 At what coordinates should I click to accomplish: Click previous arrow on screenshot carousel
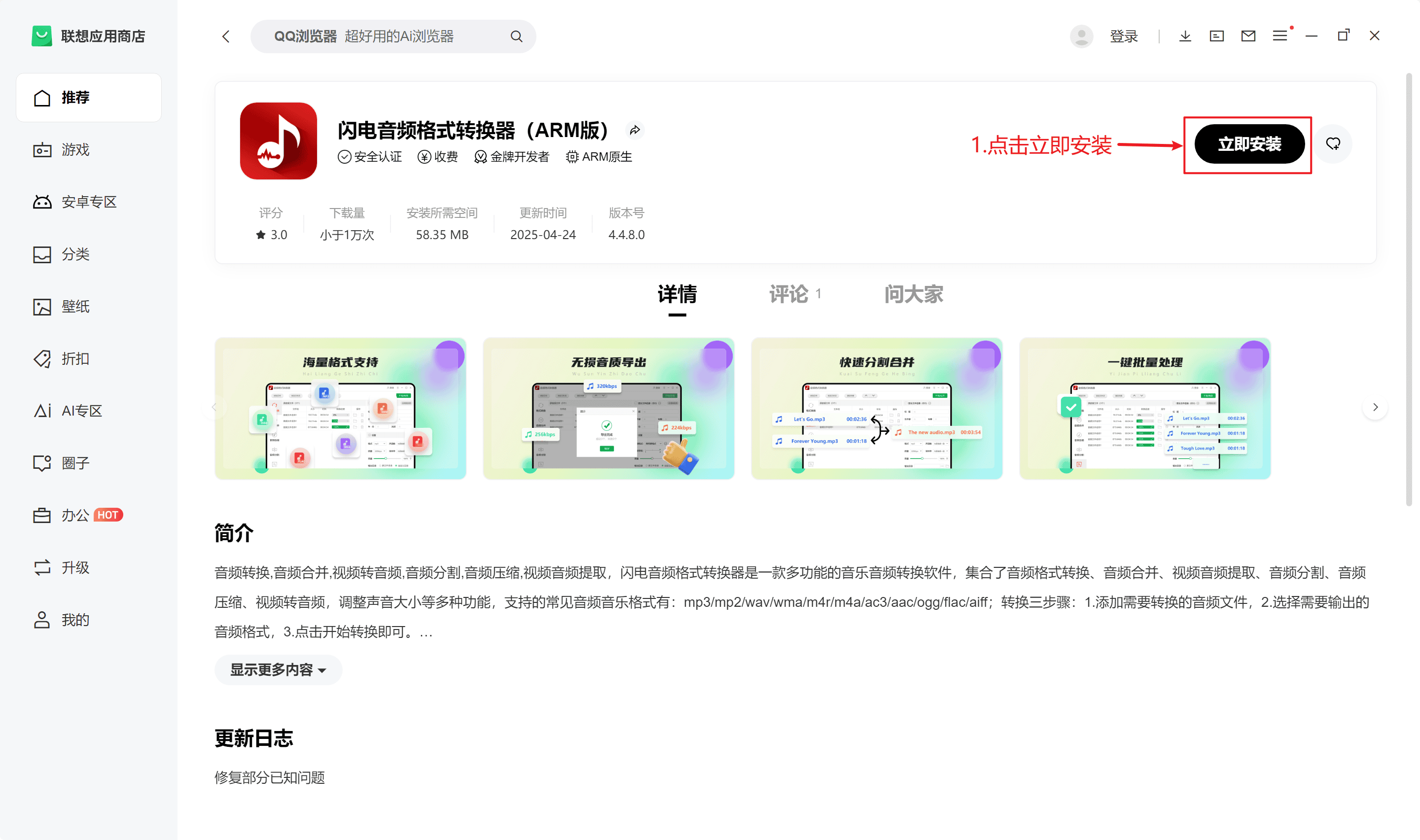tap(214, 408)
